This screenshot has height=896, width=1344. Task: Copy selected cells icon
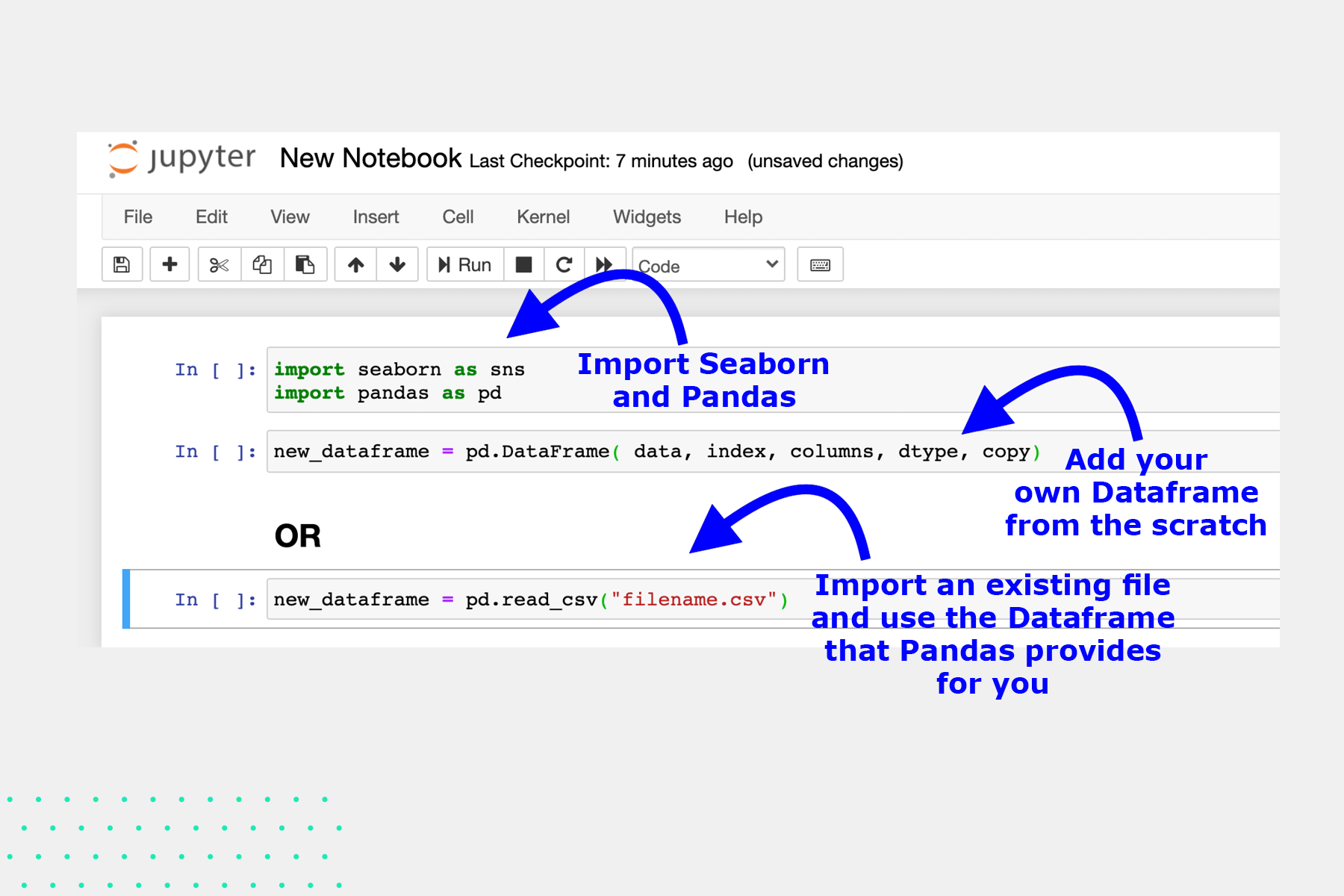tap(262, 264)
